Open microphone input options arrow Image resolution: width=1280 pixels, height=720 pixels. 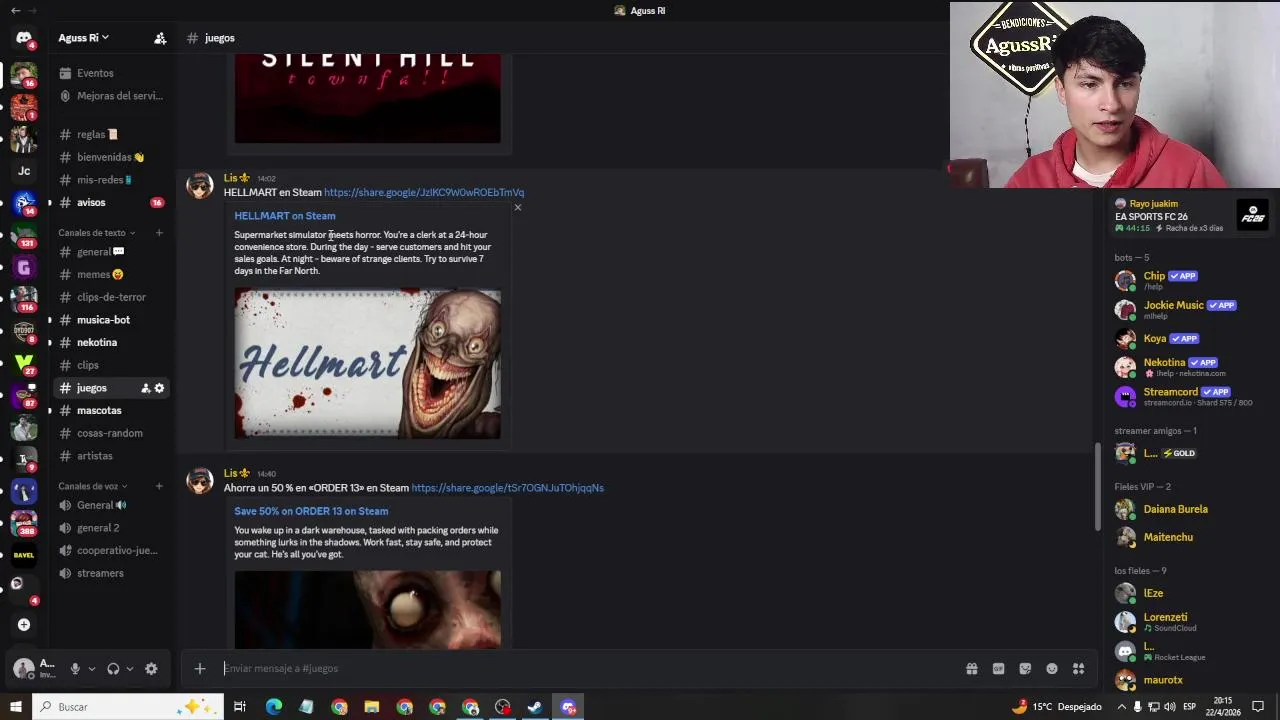[91, 669]
